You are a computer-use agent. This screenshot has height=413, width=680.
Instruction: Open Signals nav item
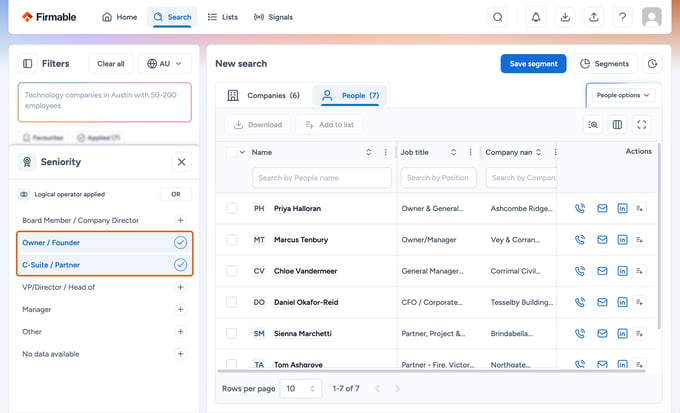273,17
